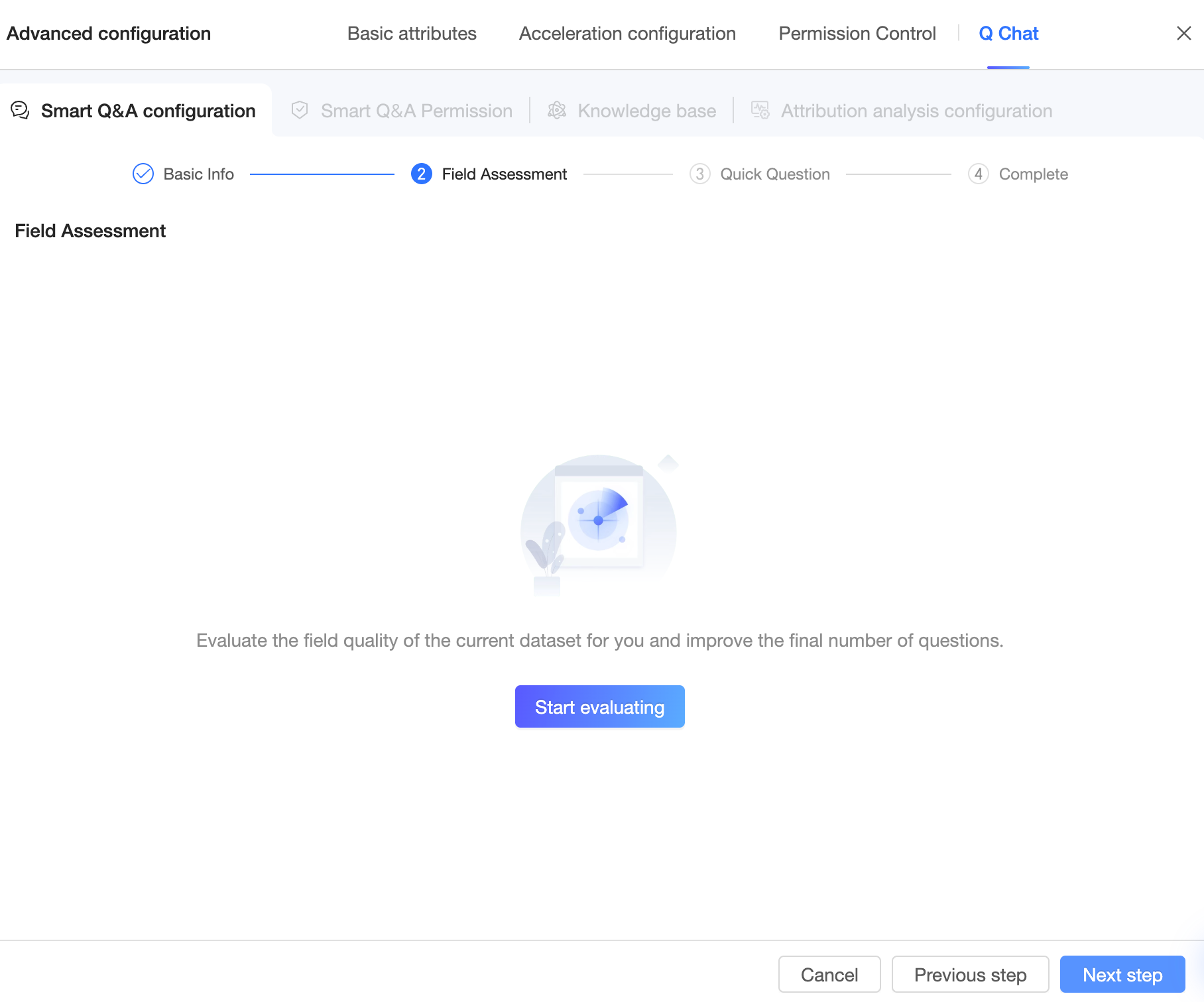Image resolution: width=1204 pixels, height=1002 pixels.
Task: Click the Knowledge base atom icon
Action: pyautogui.click(x=557, y=110)
